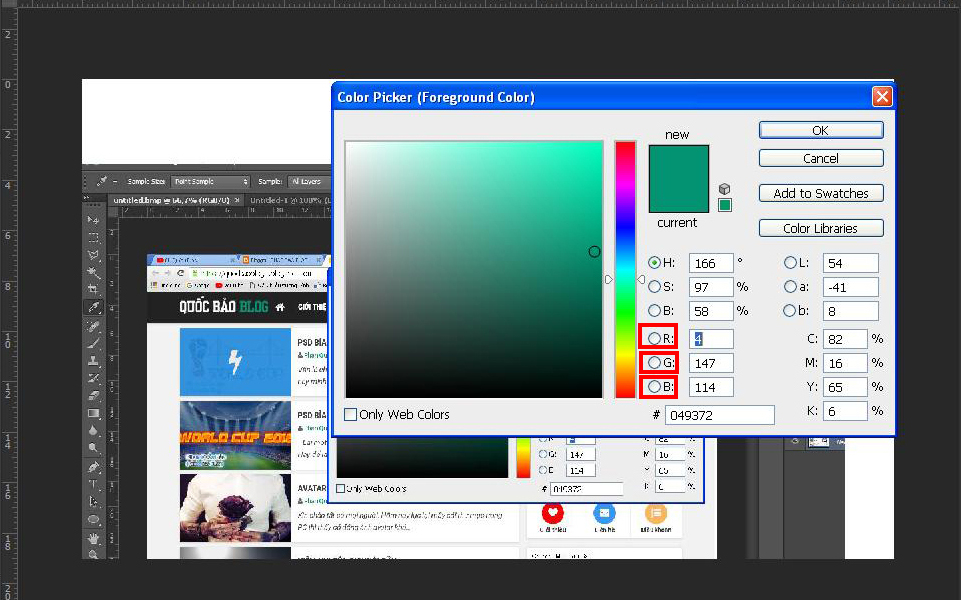Image resolution: width=961 pixels, height=600 pixels.
Task: Select the Hand tool
Action: [x=93, y=537]
